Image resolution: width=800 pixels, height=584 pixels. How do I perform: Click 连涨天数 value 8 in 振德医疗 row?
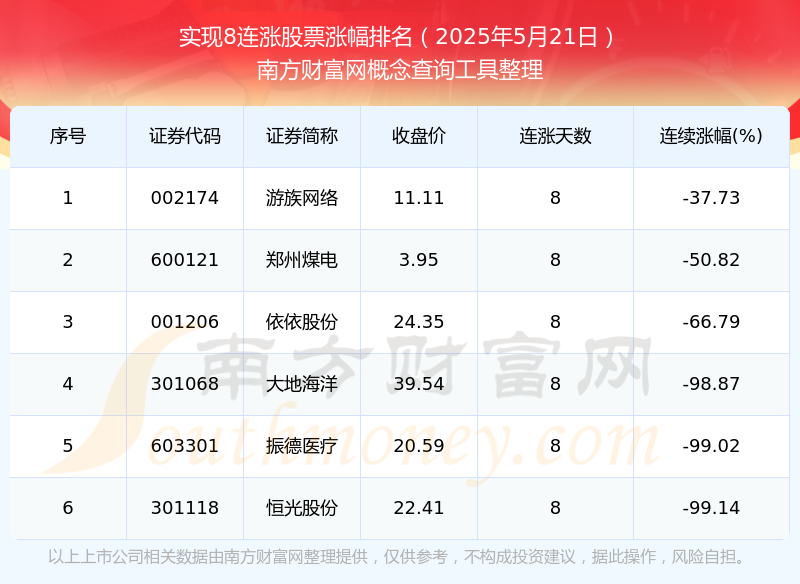[555, 446]
